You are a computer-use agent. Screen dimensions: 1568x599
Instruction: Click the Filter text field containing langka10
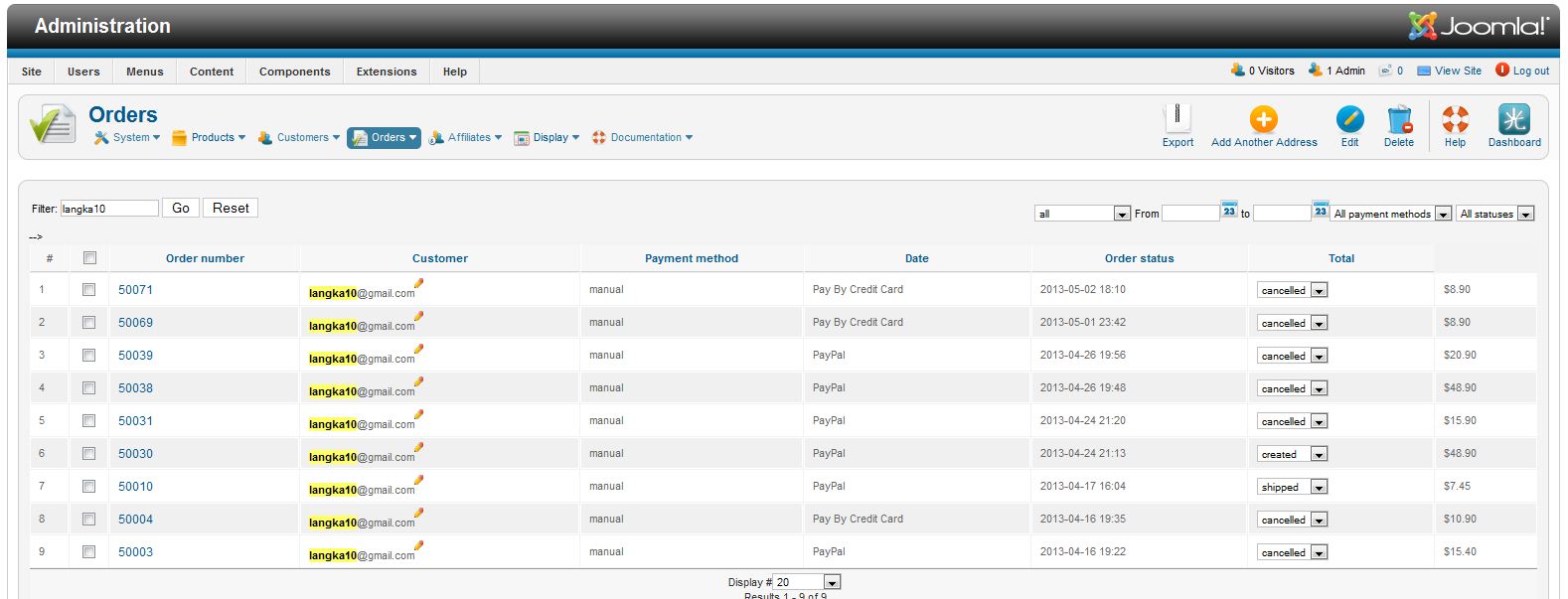click(109, 209)
